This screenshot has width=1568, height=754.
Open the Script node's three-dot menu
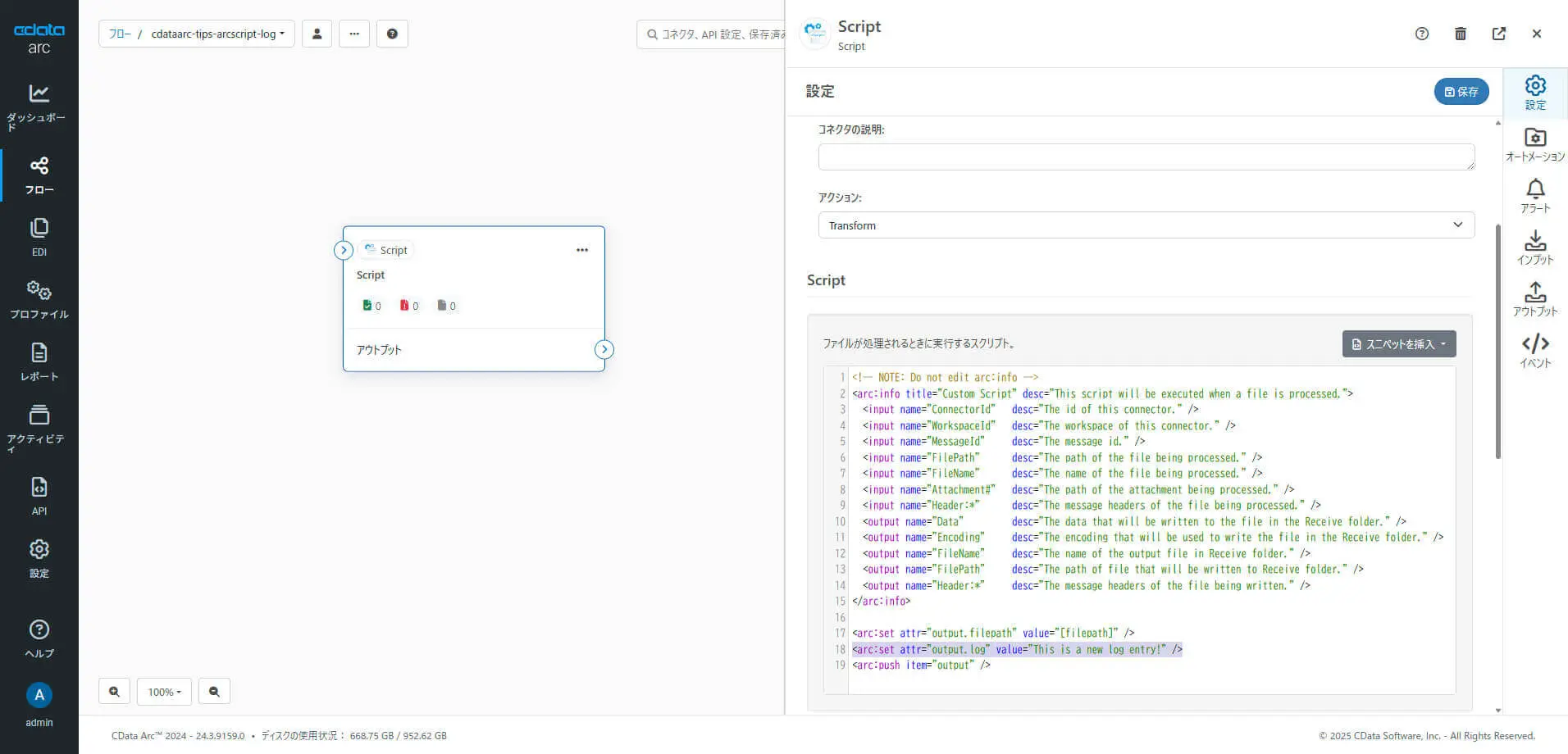[582, 250]
